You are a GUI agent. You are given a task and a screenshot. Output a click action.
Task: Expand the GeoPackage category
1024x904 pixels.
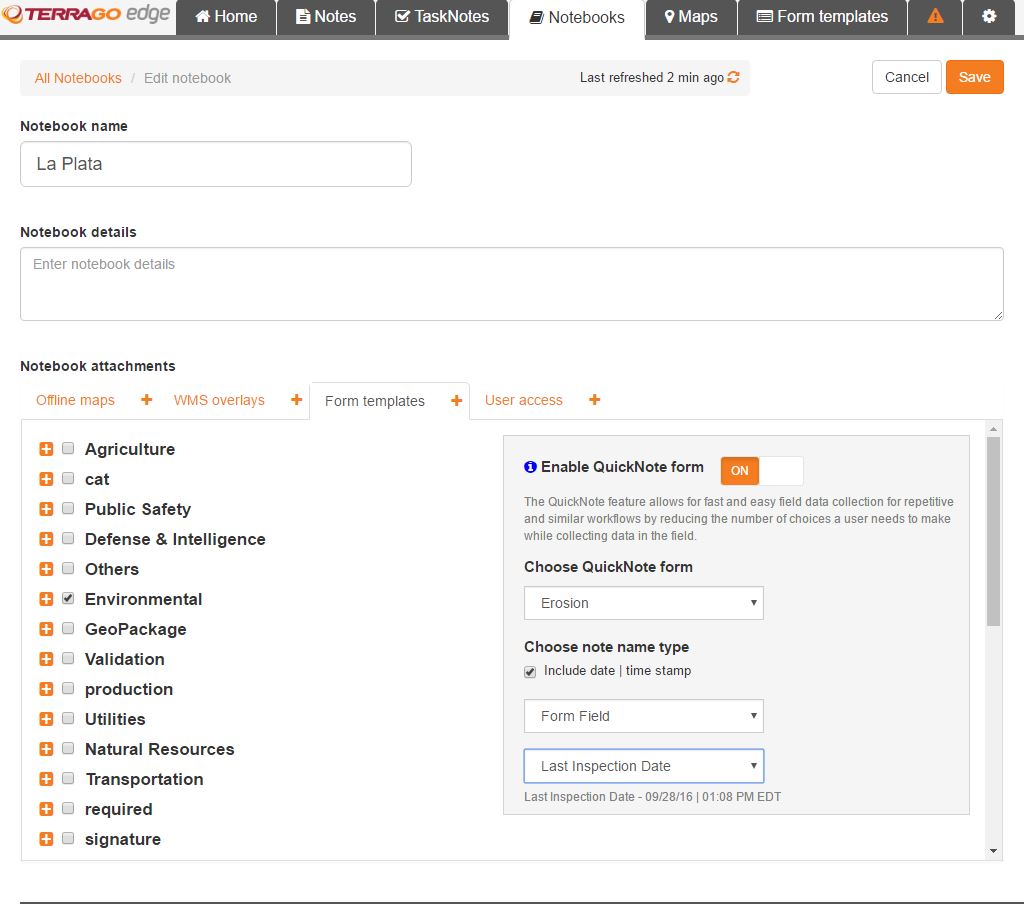click(x=46, y=629)
